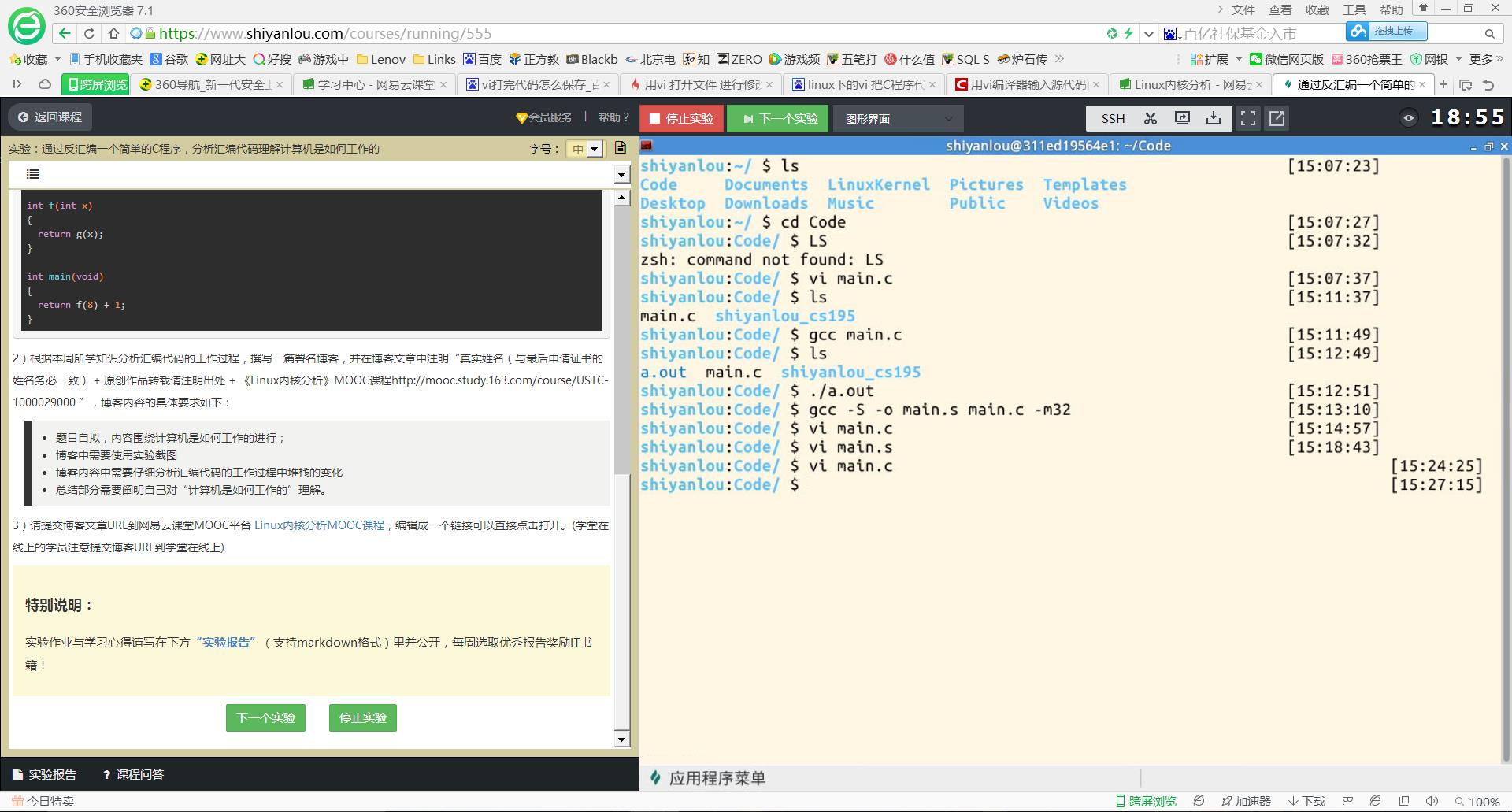Open 会员服务 membership link
Image resolution: width=1512 pixels, height=812 pixels.
click(544, 117)
